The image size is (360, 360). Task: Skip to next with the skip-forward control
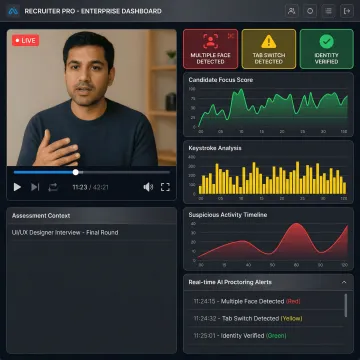click(x=35, y=187)
